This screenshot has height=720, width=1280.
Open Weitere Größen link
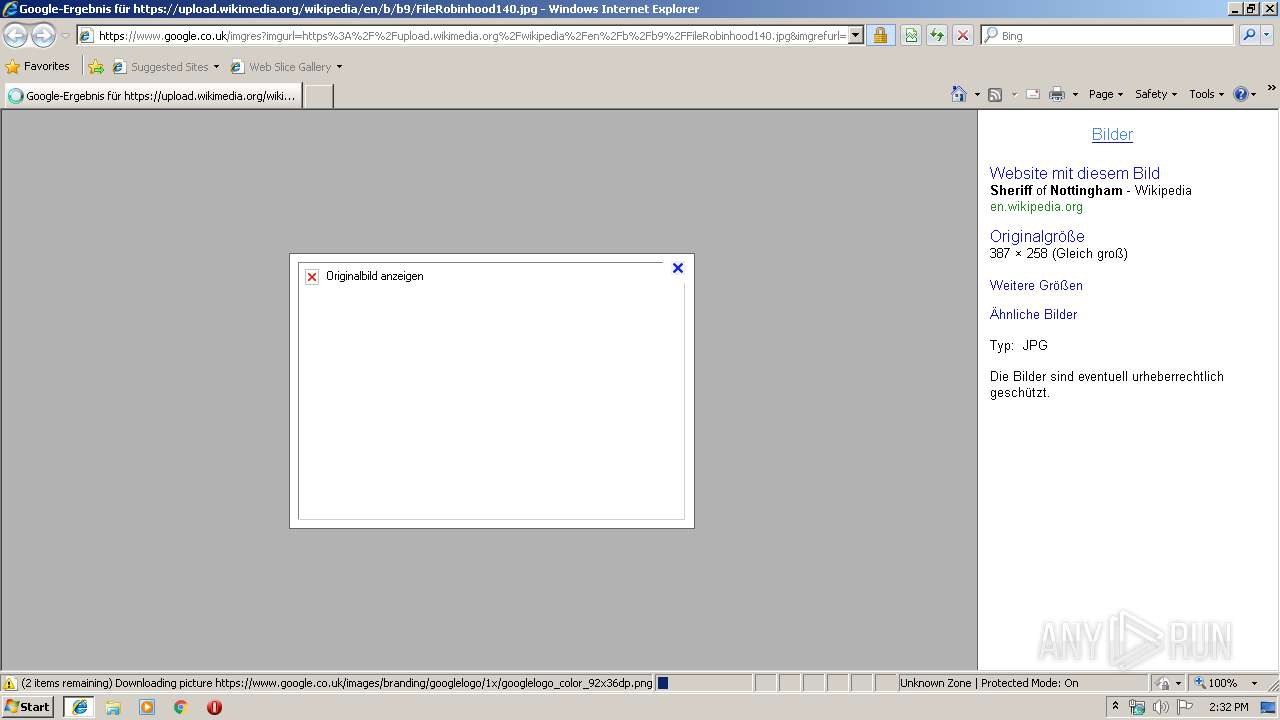(x=1036, y=285)
